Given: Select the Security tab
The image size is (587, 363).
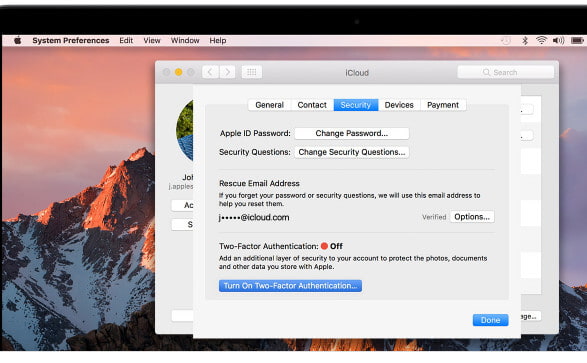Looking at the screenshot, I should tap(356, 105).
